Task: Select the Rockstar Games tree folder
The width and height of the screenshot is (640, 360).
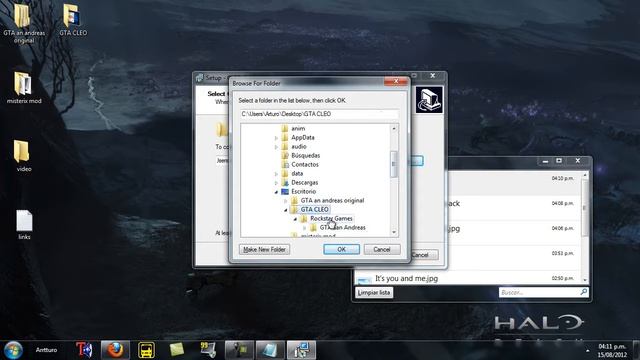Action: click(x=331, y=218)
